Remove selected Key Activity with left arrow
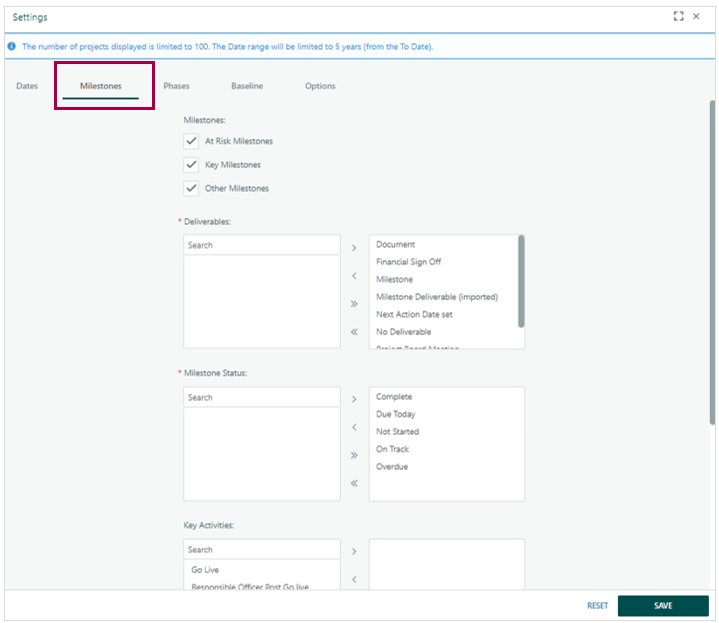The width and height of the screenshot is (719, 623). pyautogui.click(x=354, y=579)
